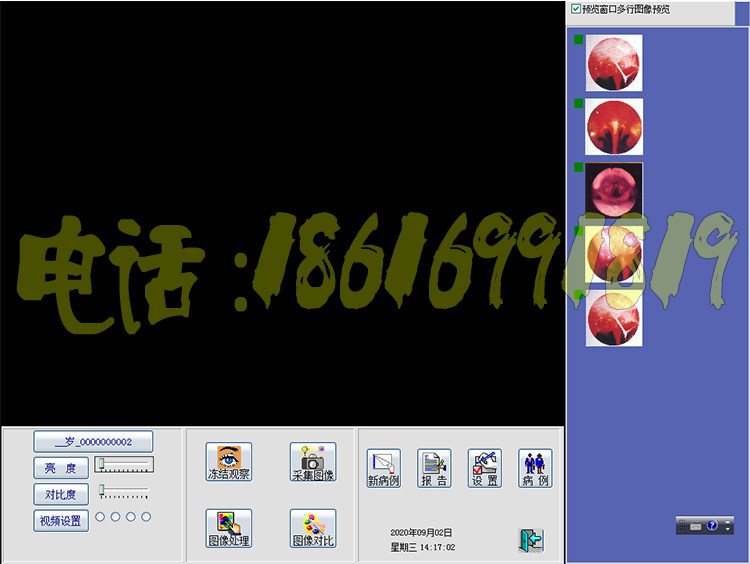Select the third radio button beside 视频设置
Viewport: 750px width, 564px height.
[131, 517]
